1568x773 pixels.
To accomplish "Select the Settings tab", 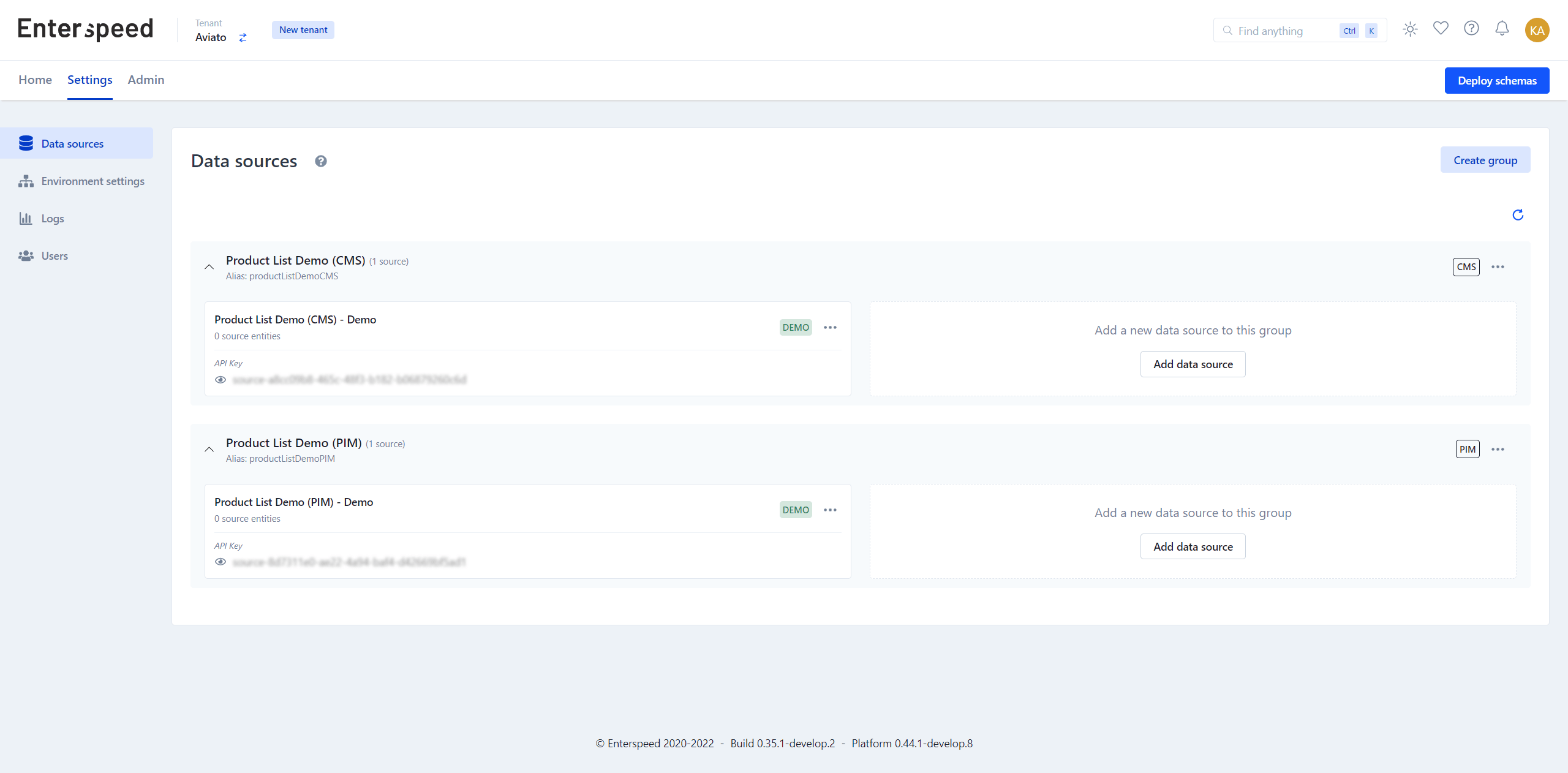I will coord(90,80).
